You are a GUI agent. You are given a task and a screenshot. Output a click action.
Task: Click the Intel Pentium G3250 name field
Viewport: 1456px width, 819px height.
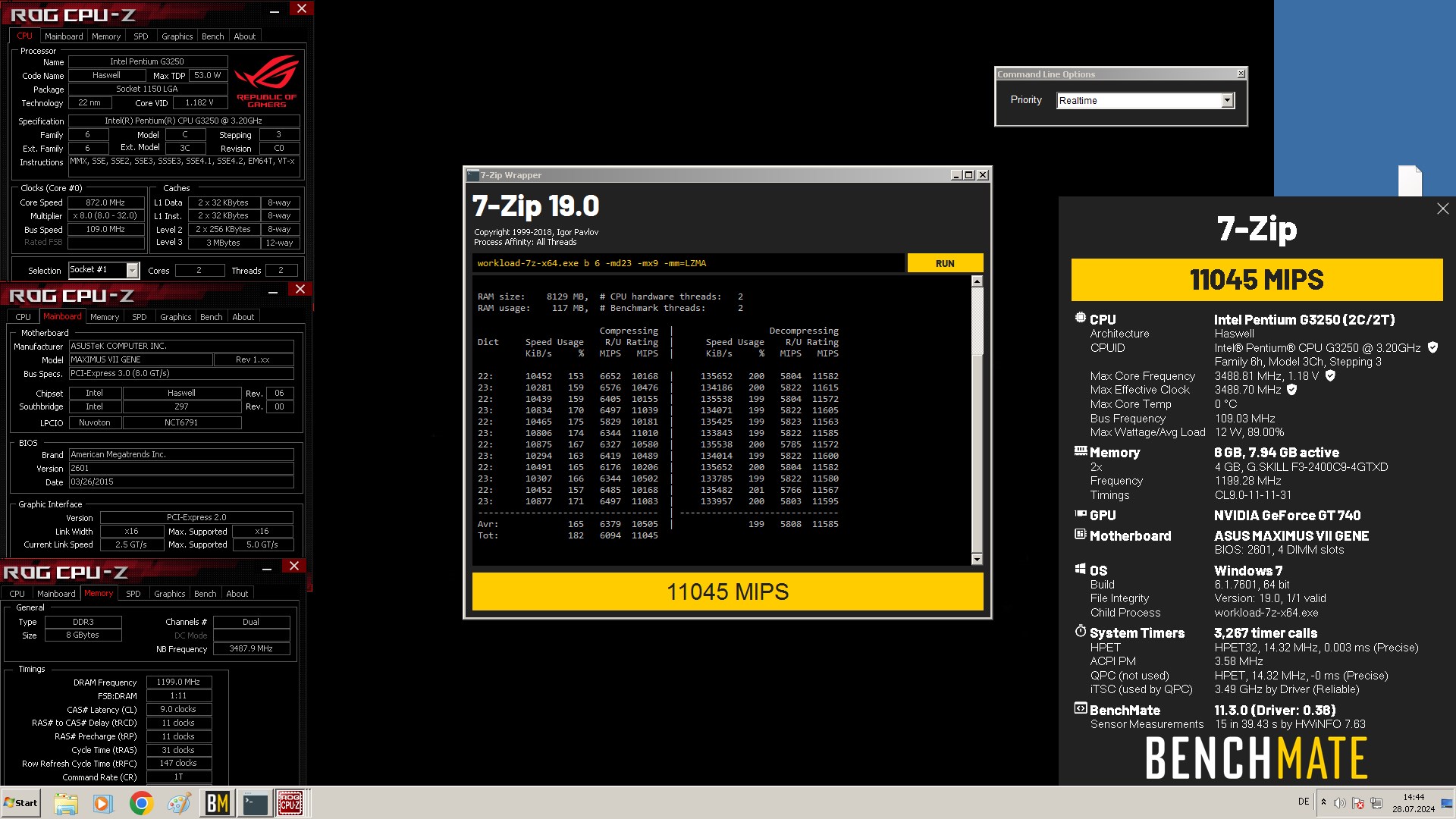pos(147,61)
